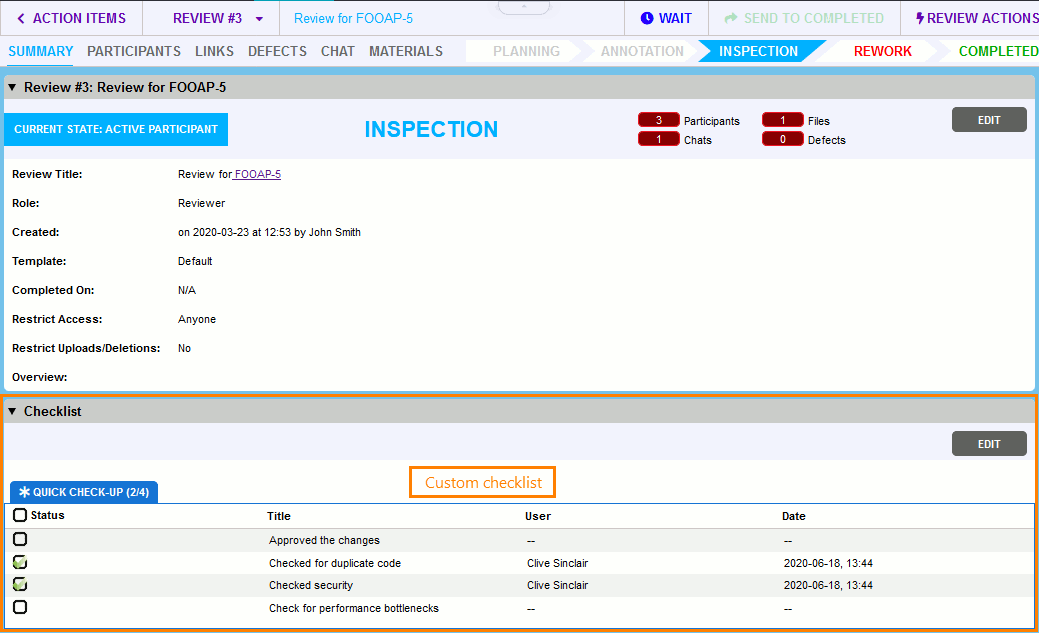Click the red Participants count badge
The width and height of the screenshot is (1039, 633).
(x=658, y=120)
